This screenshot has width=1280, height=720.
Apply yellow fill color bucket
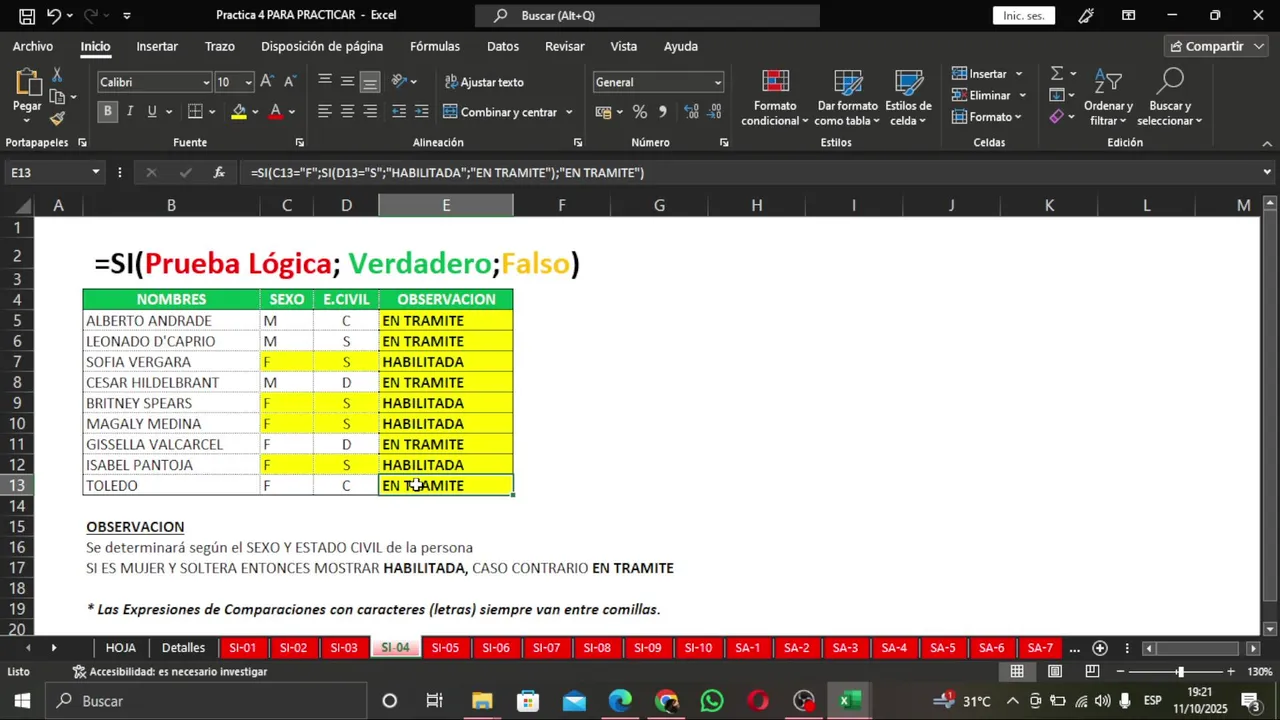coord(239,112)
